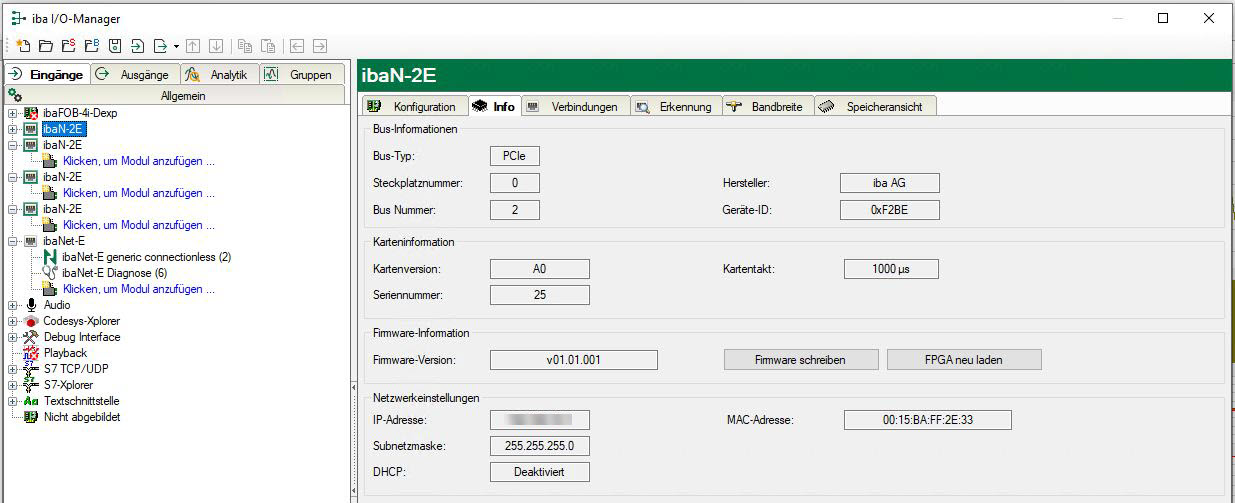Viewport: 1235px width, 503px height.
Task: Select Playback item in the tree
Action: point(65,353)
